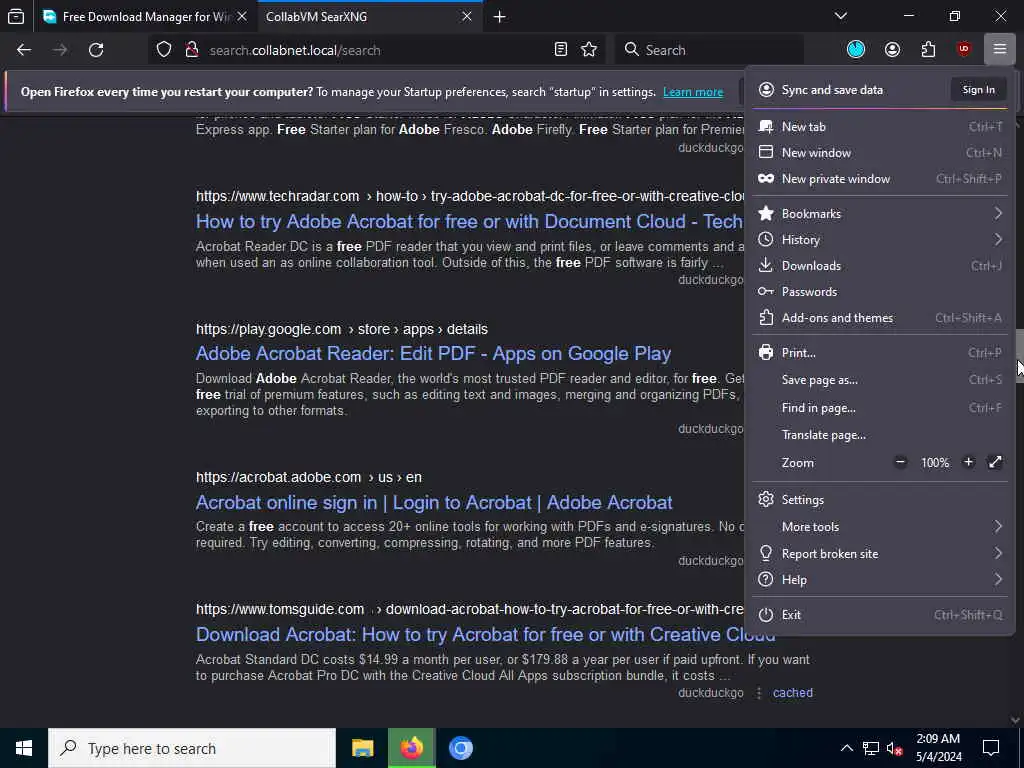Open the clock showing 2:09 AM
Image resolution: width=1024 pixels, height=768 pixels.
938,748
